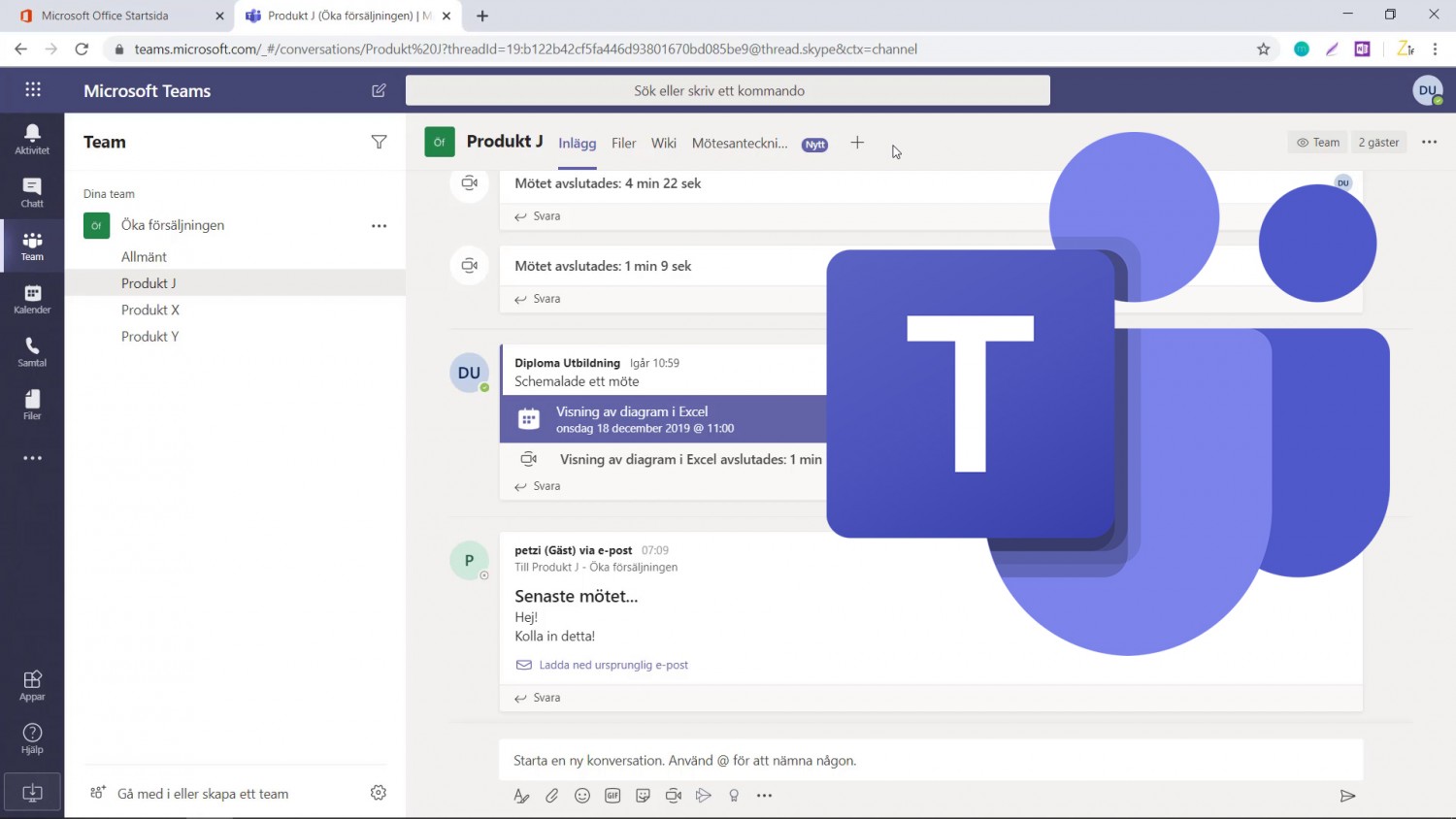The image size is (1456, 819).
Task: Open Kalender in the left rail
Action: [x=32, y=299]
